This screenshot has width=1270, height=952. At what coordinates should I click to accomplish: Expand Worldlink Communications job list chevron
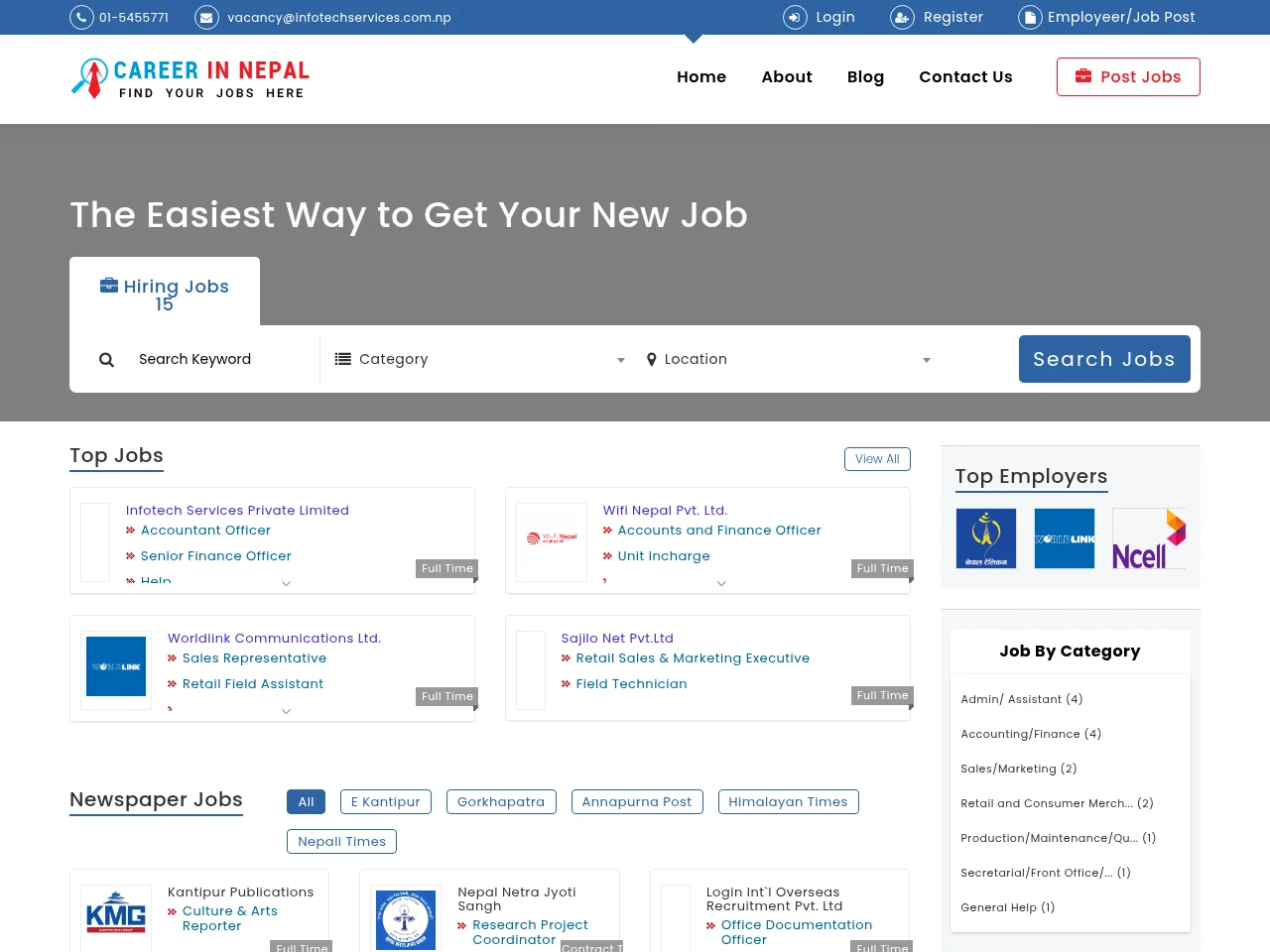click(286, 712)
